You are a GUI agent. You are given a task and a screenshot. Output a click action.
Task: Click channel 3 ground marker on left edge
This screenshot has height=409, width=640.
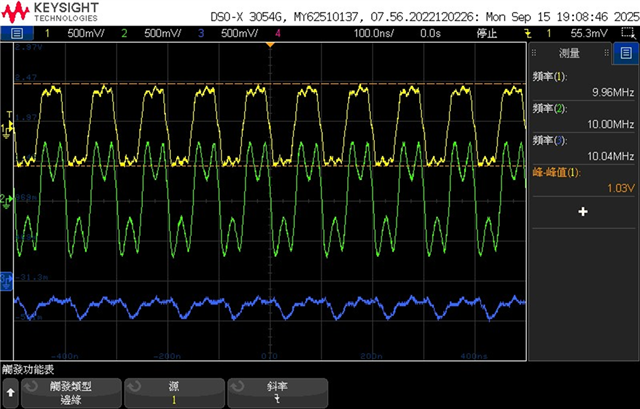(6, 281)
